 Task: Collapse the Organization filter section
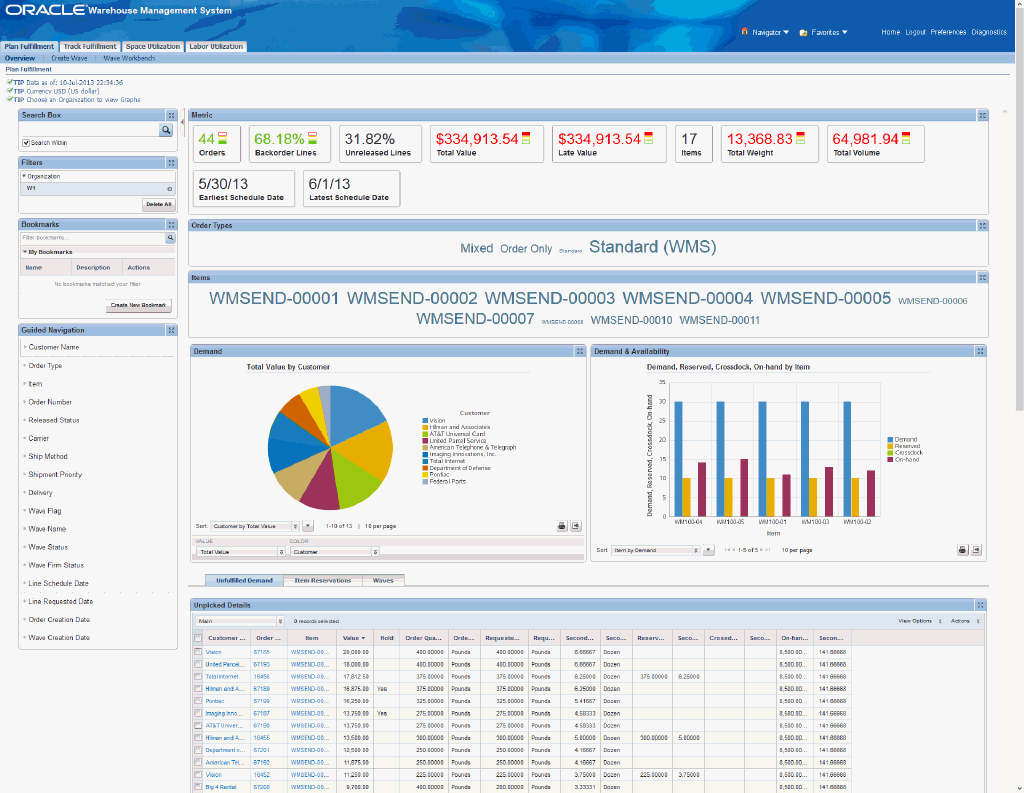(x=24, y=176)
